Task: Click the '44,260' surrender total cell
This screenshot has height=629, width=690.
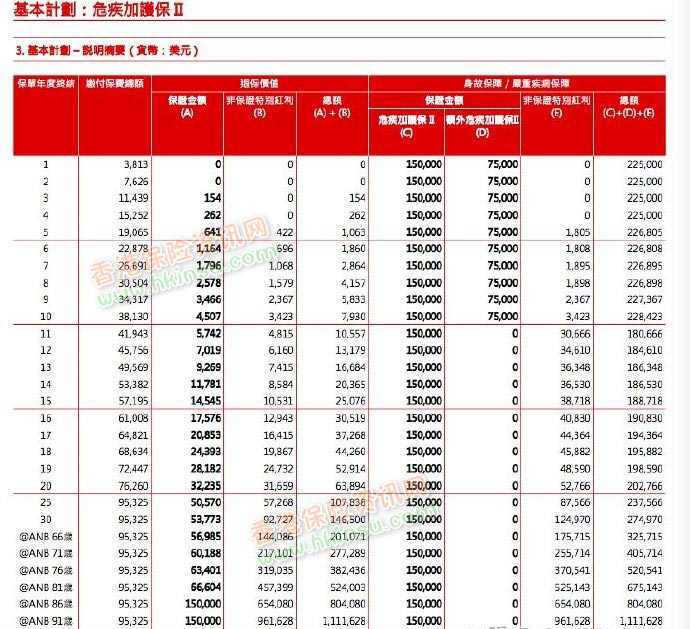Action: (x=350, y=452)
